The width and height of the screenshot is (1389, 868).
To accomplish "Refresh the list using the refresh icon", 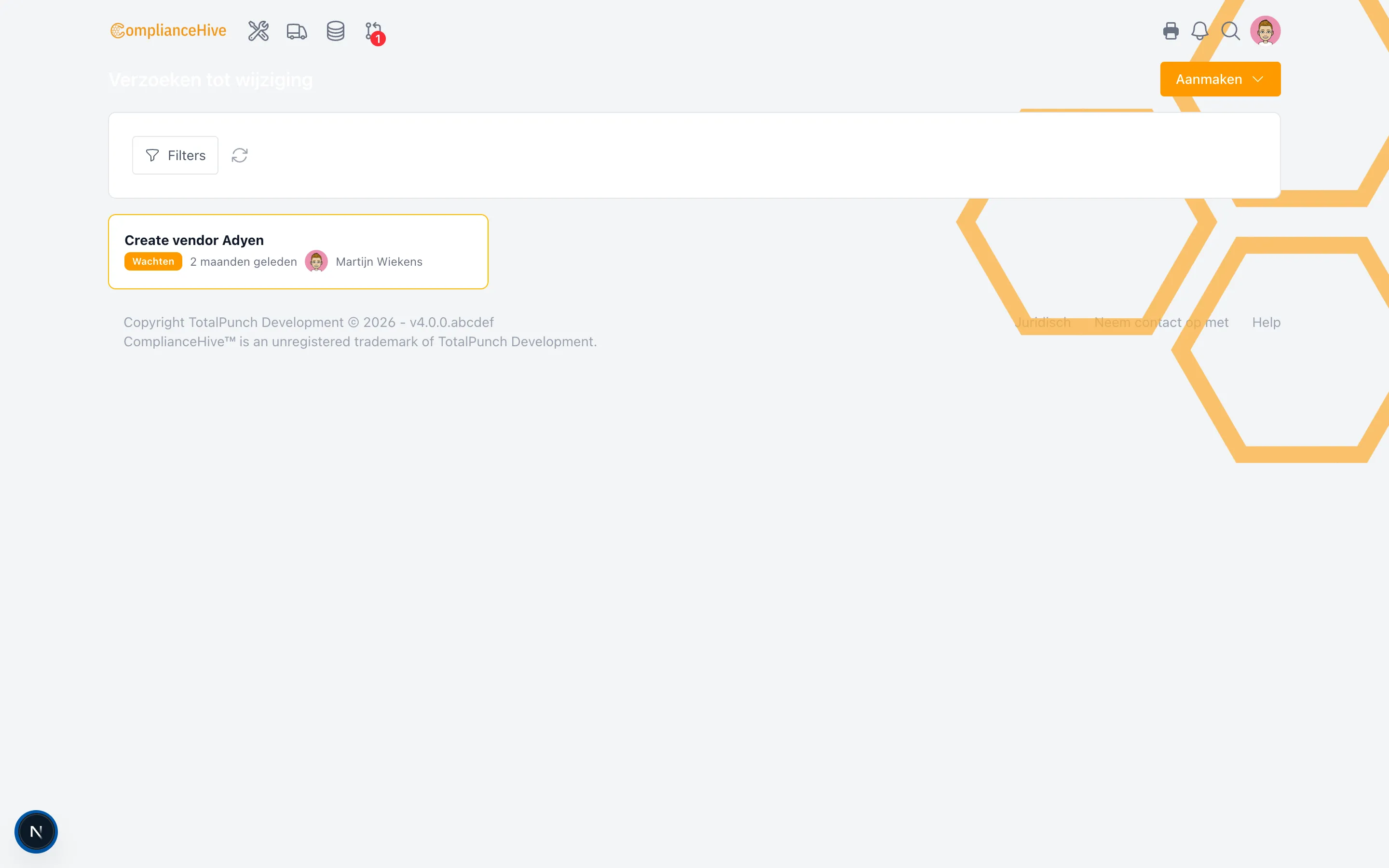I will [x=240, y=155].
